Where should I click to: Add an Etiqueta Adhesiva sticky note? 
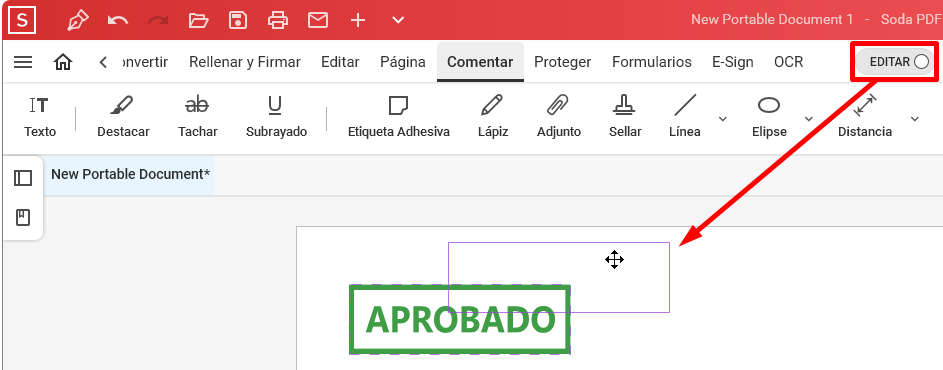point(399,117)
